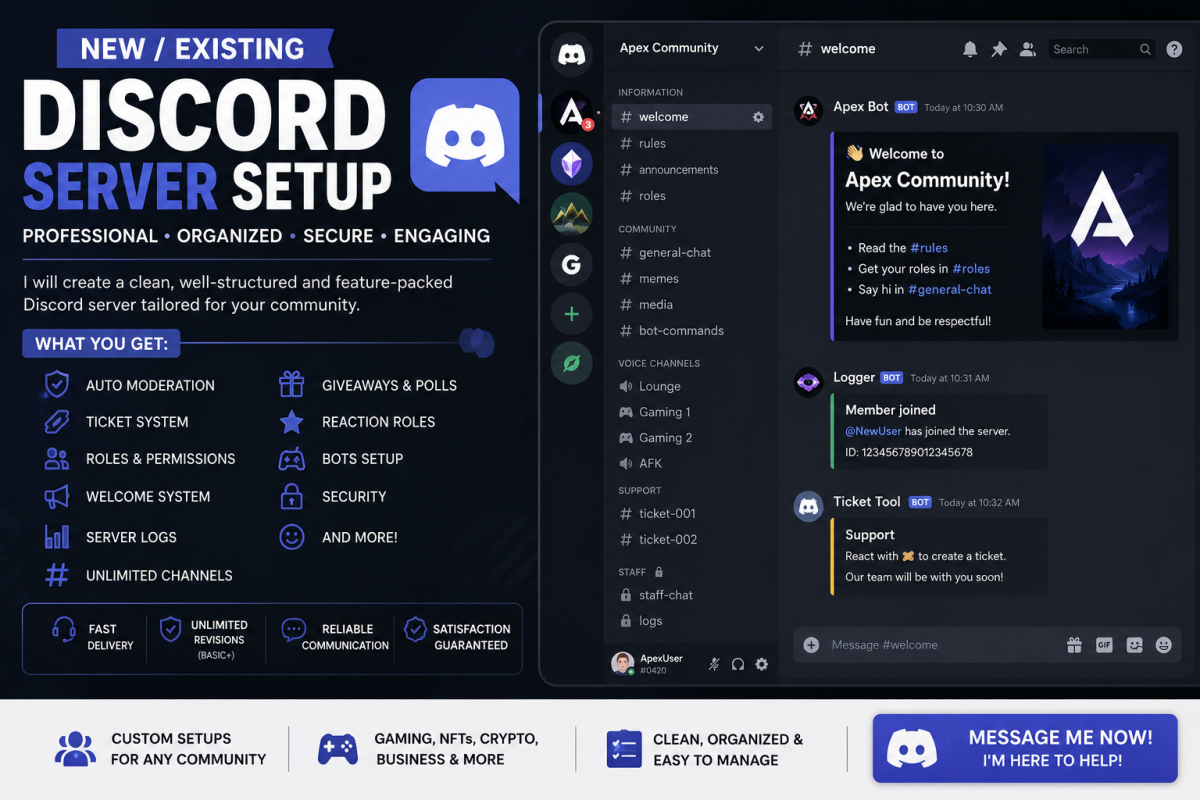Image resolution: width=1200 pixels, height=800 pixels.
Task: Click the Ticket Tool username
Action: pos(867,502)
